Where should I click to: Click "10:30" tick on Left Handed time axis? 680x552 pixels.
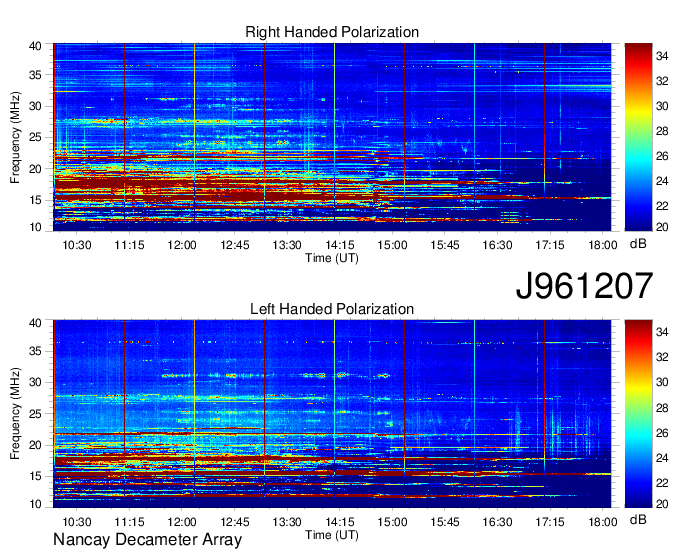point(77,522)
